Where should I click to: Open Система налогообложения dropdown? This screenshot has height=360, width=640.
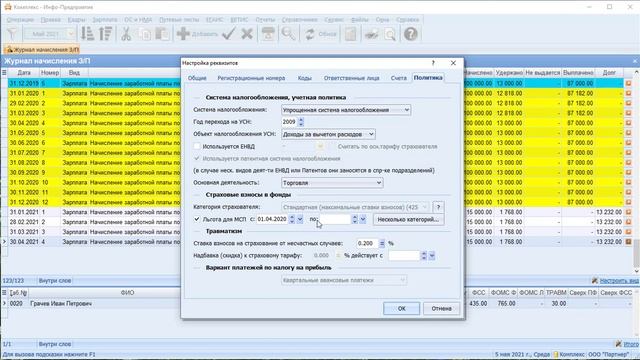pos(407,110)
